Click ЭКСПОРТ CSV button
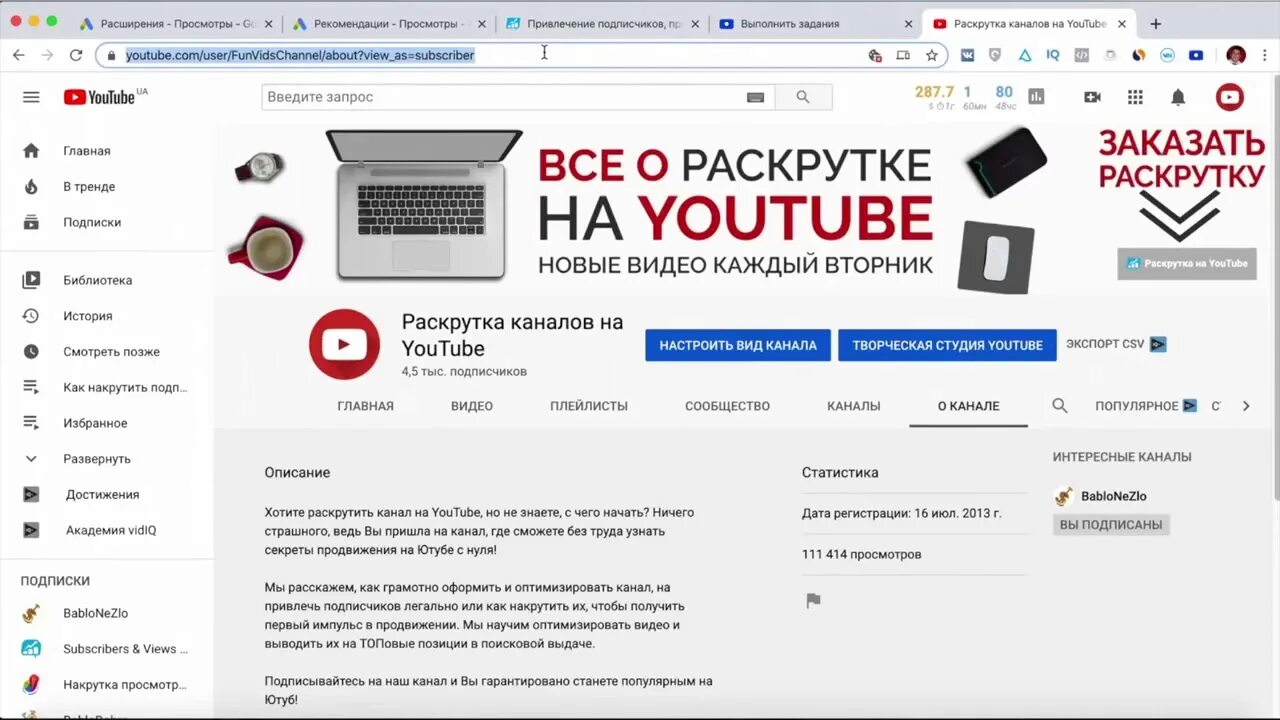 (x=1116, y=344)
